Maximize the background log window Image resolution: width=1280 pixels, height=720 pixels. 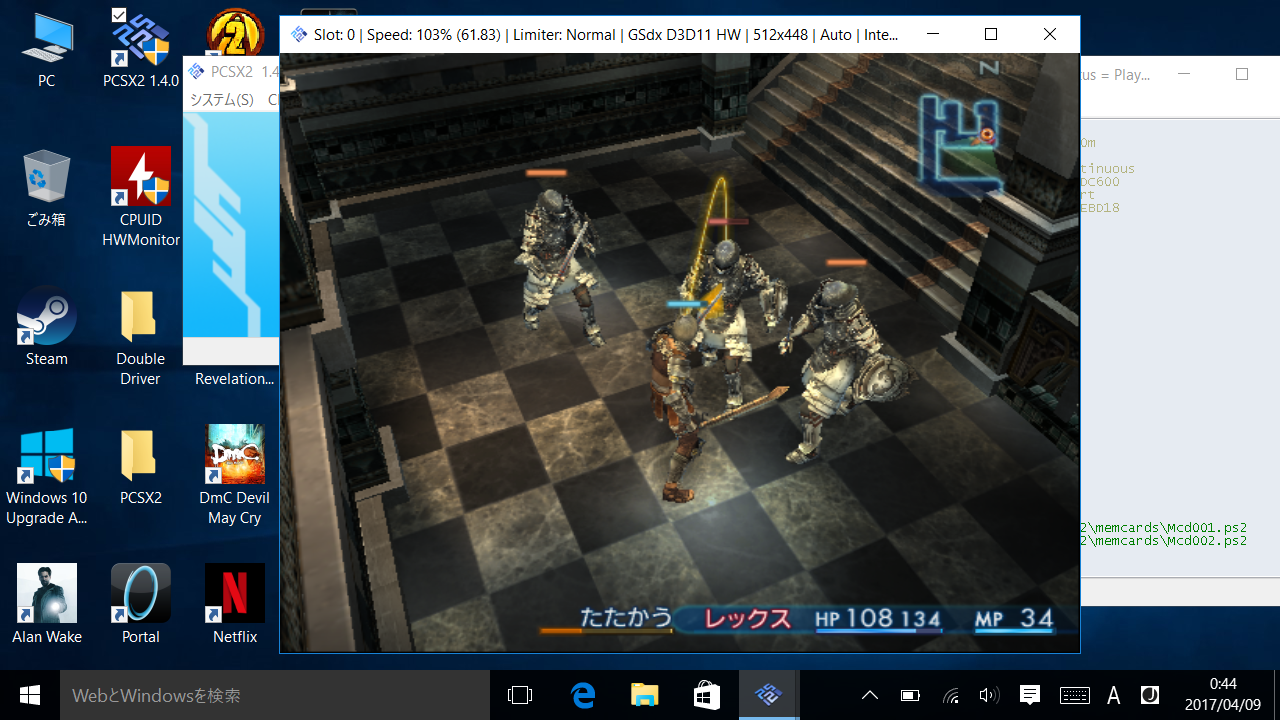click(x=1242, y=74)
